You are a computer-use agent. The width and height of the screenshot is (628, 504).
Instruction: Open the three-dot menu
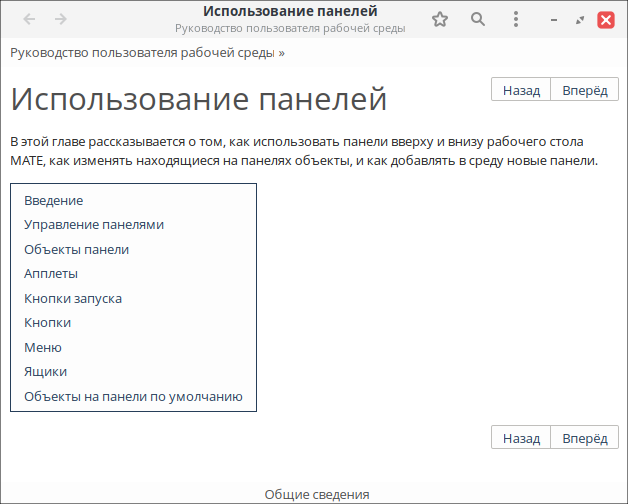pos(516,19)
